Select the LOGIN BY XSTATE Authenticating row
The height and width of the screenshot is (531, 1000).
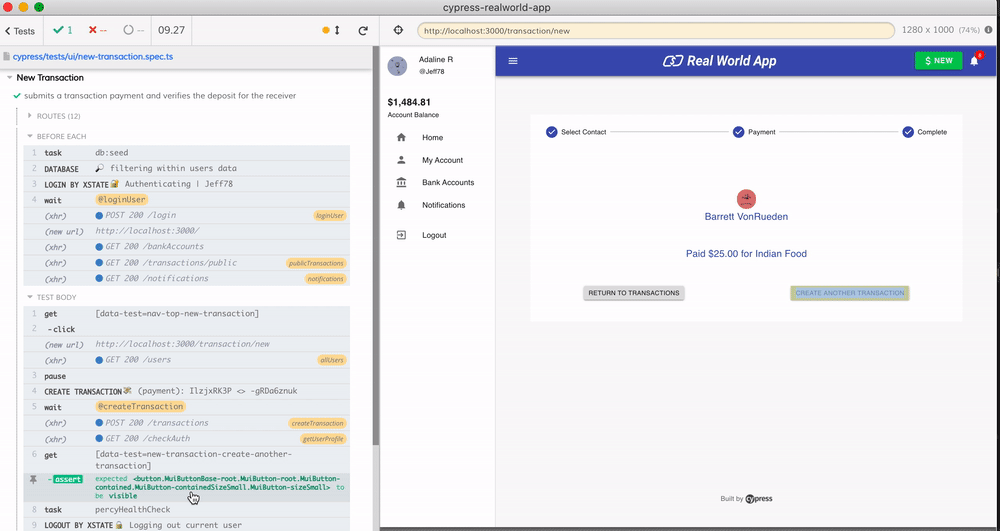point(186,184)
